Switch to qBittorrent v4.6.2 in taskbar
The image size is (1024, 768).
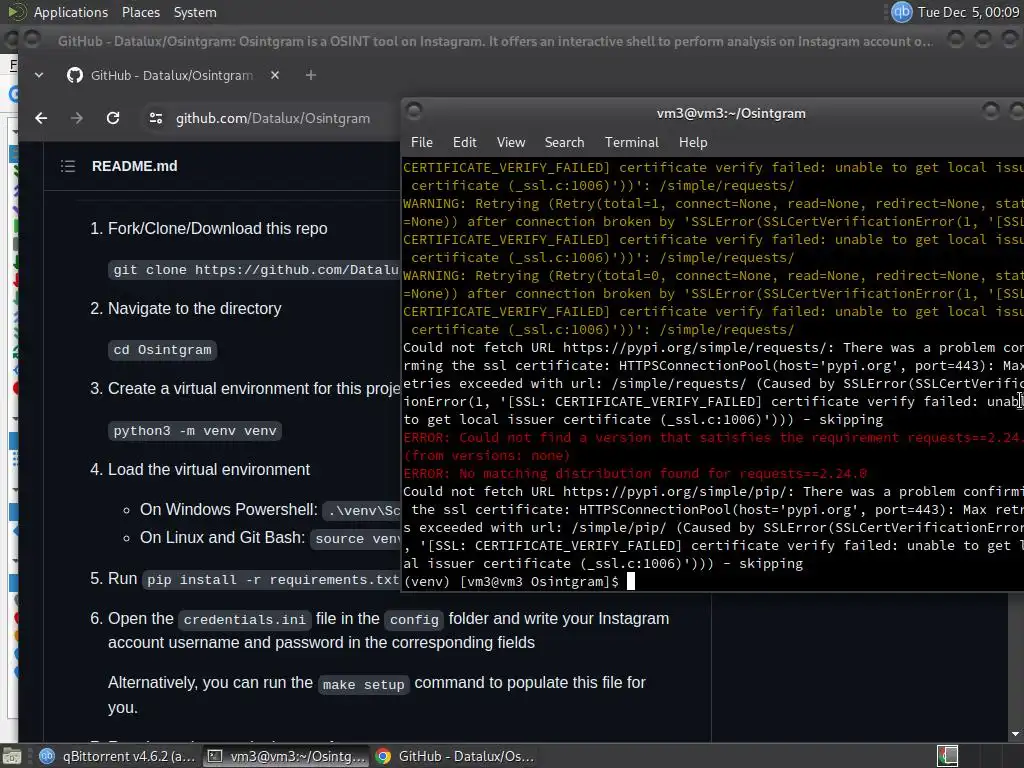pos(118,756)
